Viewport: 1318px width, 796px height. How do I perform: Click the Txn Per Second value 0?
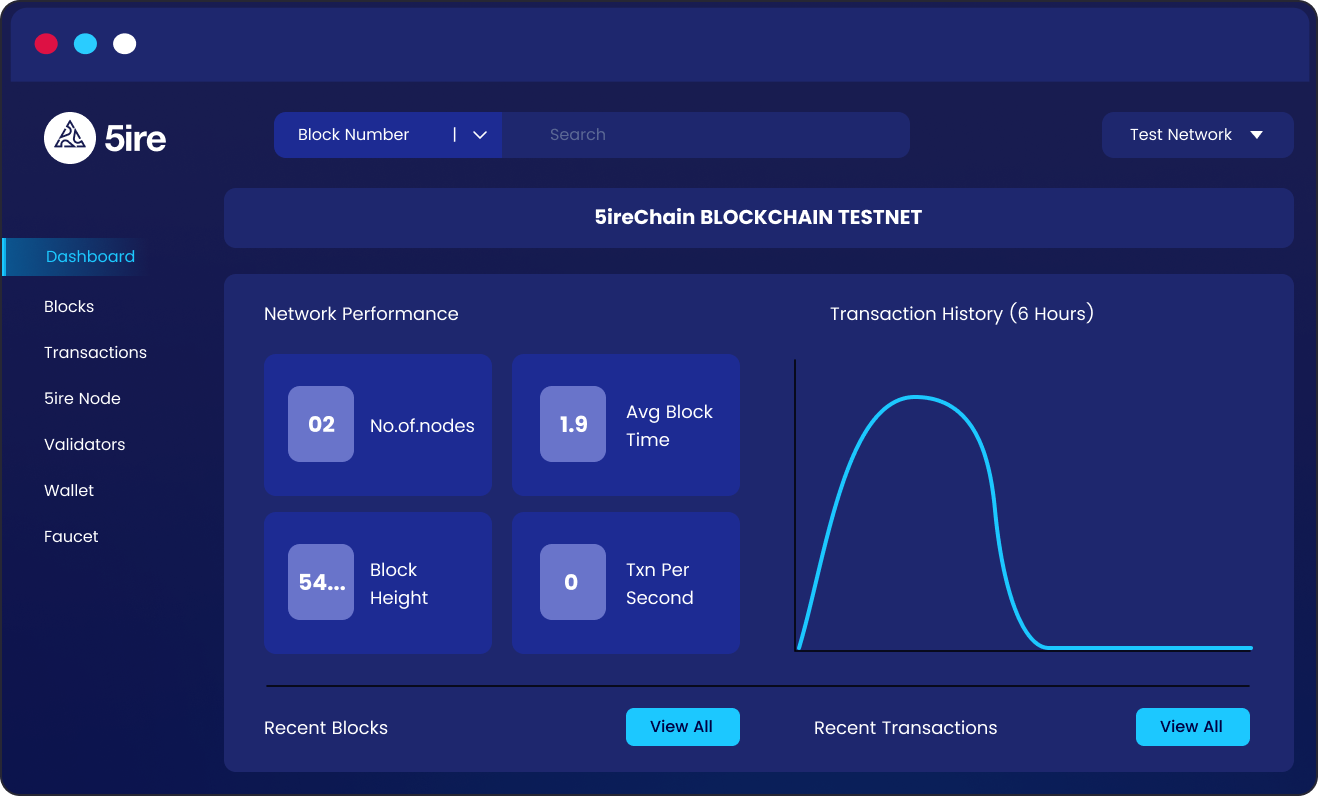[x=573, y=582]
